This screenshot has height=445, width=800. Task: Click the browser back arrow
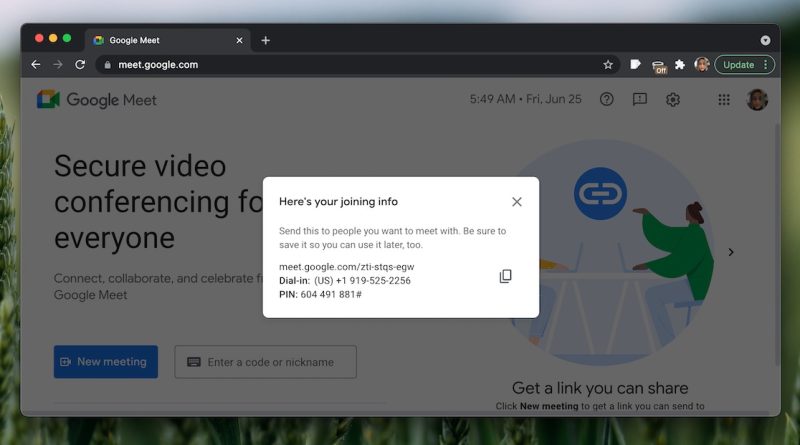[36, 65]
